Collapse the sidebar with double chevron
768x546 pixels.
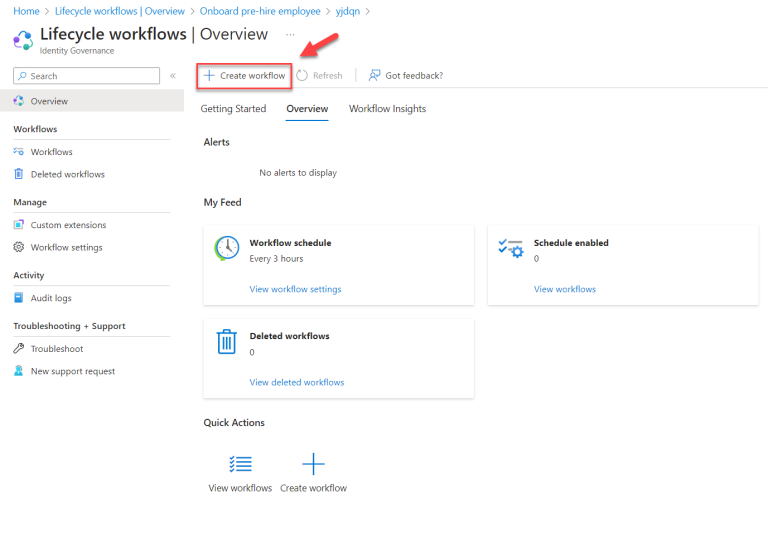[173, 75]
